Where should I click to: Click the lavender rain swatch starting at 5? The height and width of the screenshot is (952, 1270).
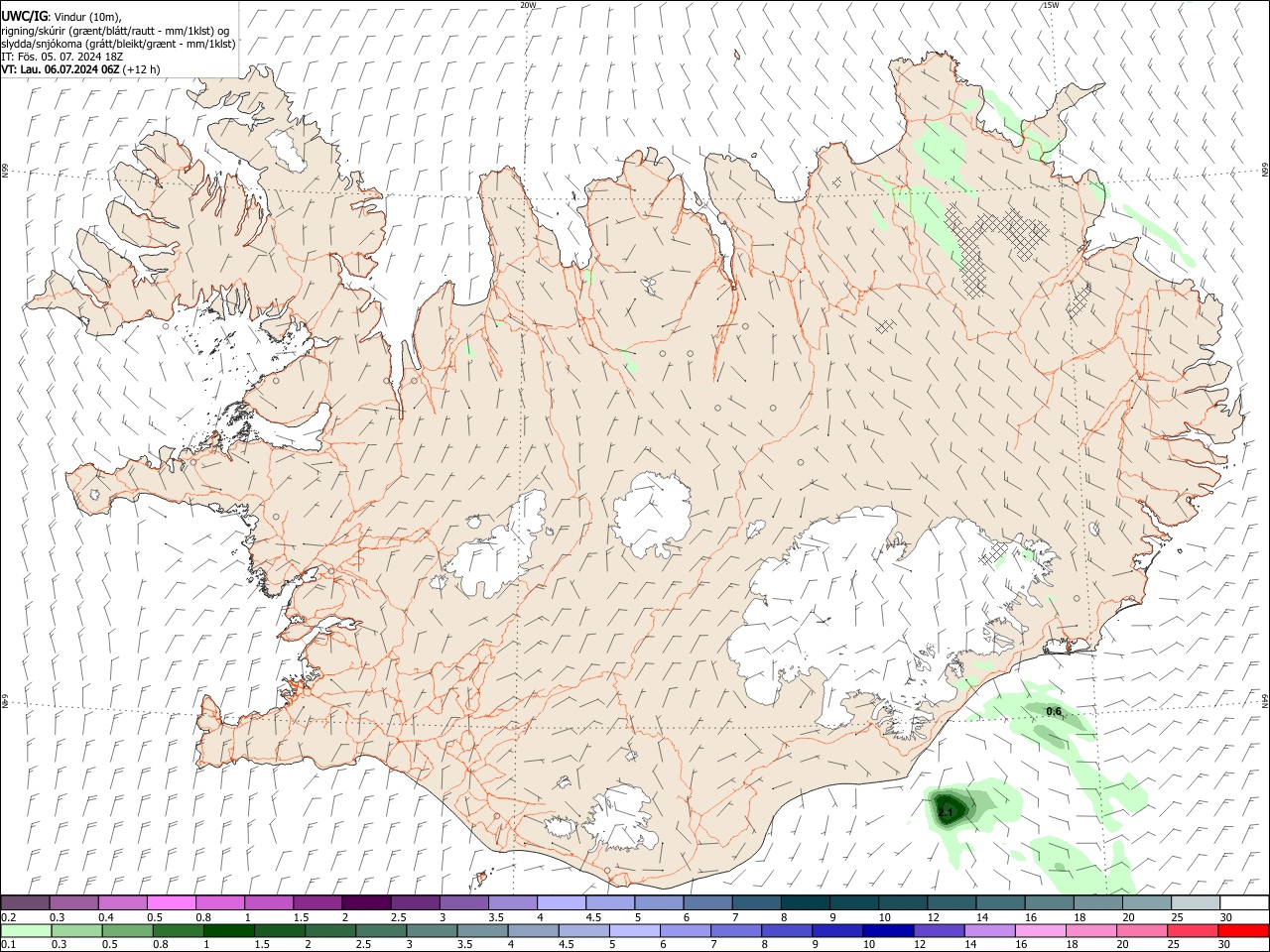[636, 930]
